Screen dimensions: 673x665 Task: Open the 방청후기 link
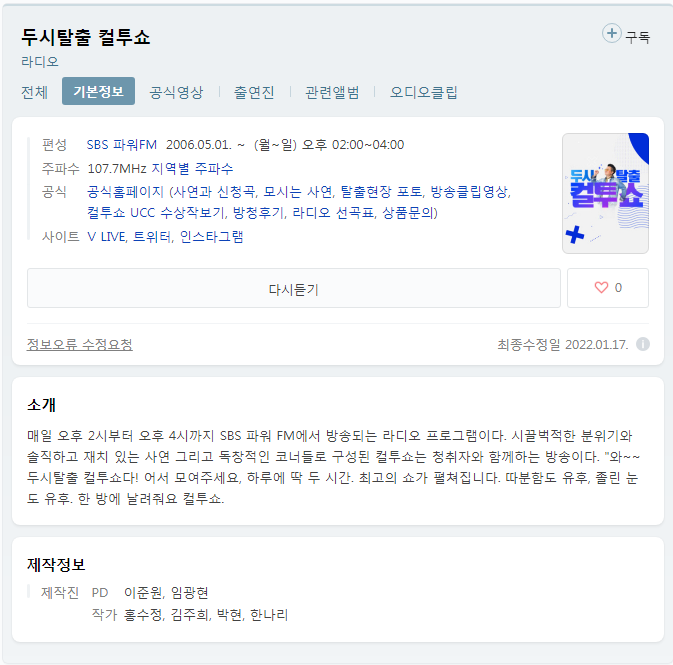point(258,213)
